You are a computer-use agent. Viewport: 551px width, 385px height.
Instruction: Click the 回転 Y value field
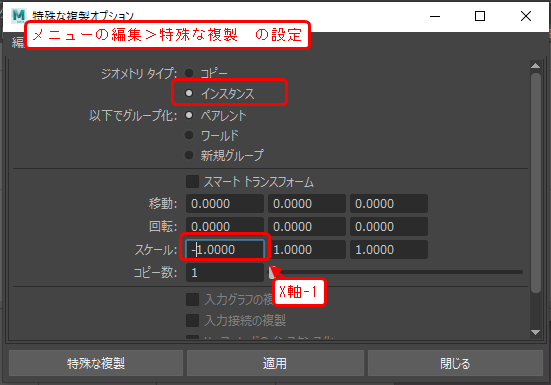tap(307, 227)
